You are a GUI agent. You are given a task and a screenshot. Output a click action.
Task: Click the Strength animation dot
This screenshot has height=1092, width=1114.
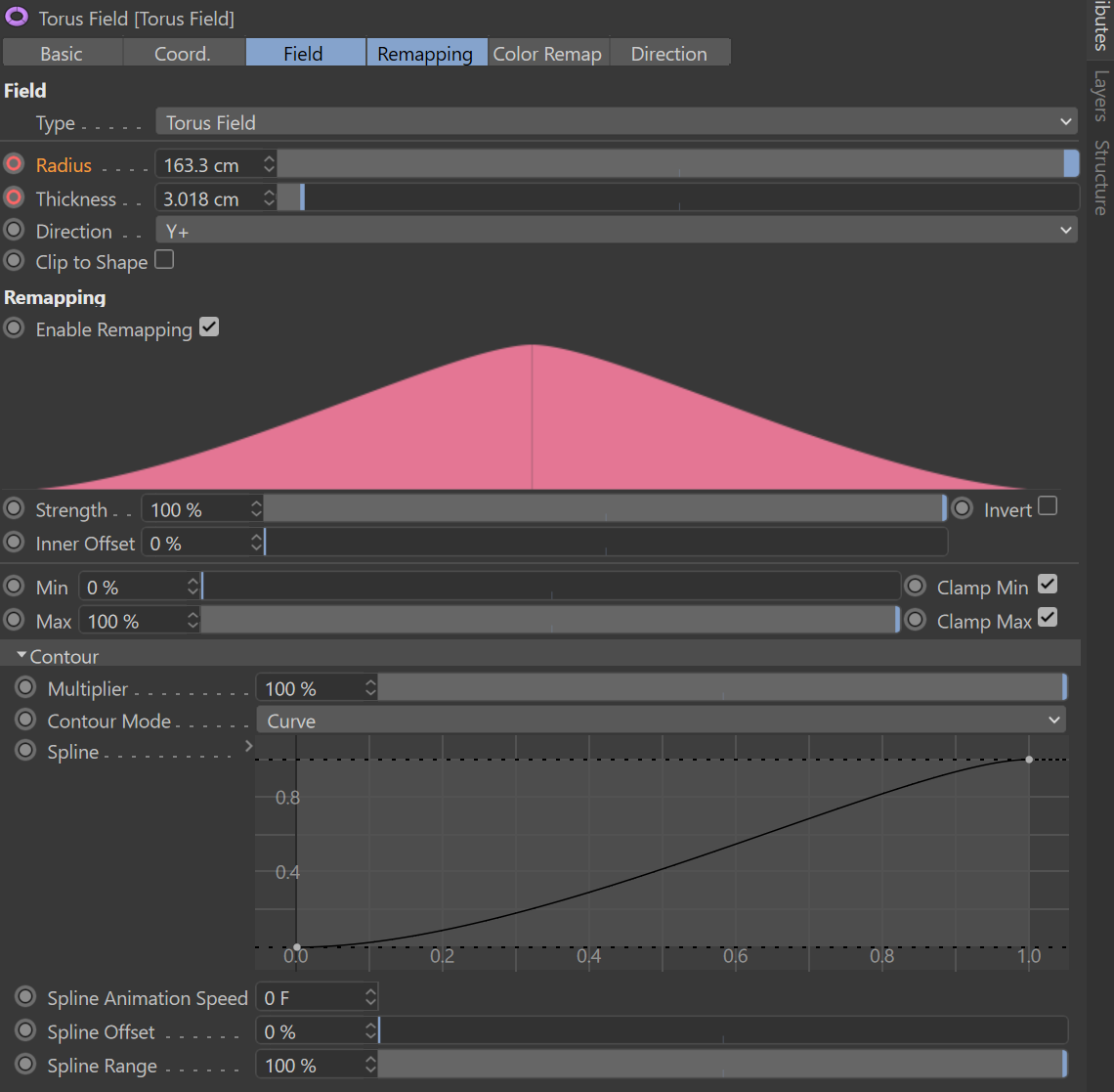[14, 509]
